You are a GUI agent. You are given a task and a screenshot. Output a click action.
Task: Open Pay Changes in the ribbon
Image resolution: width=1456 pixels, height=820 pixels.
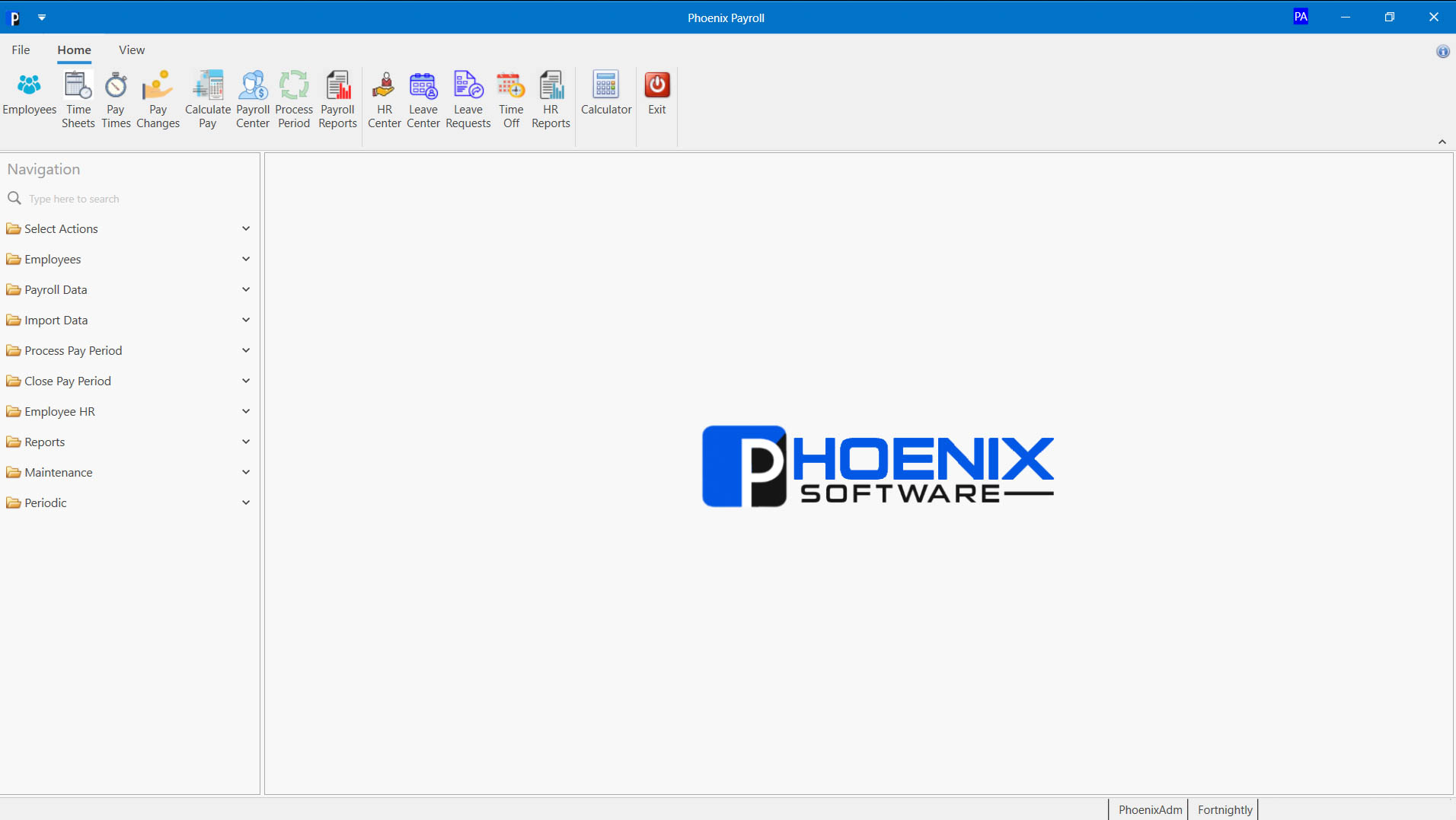coord(158,100)
